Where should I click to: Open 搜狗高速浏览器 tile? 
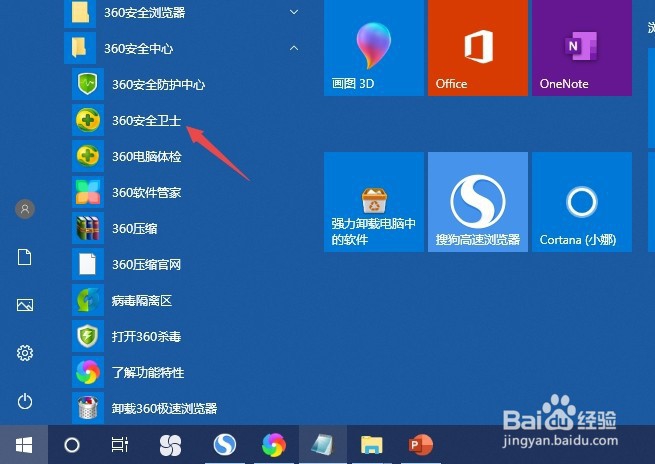[478, 202]
